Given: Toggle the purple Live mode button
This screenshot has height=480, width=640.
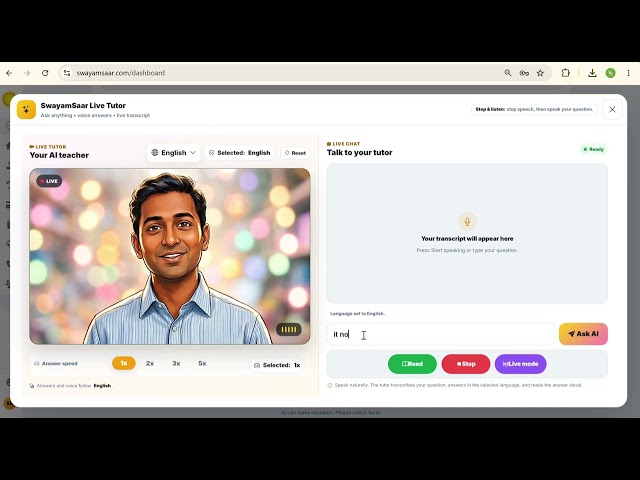Looking at the screenshot, I should [520, 364].
